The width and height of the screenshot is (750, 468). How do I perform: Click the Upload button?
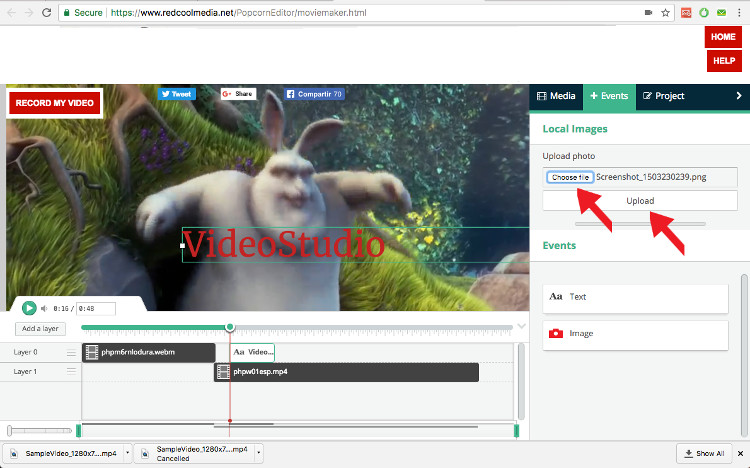point(640,201)
